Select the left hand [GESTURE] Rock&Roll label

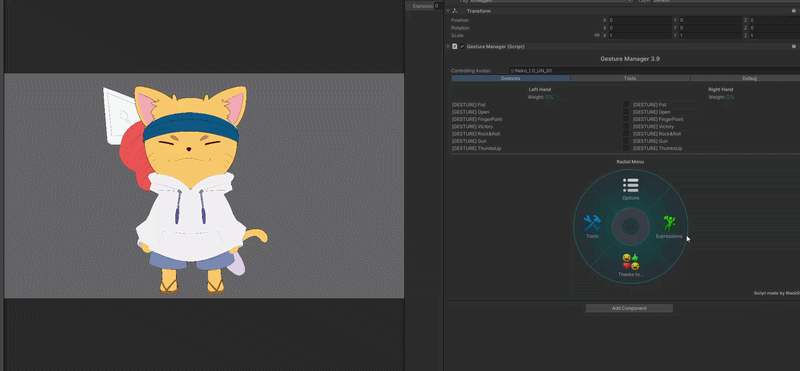pos(476,134)
